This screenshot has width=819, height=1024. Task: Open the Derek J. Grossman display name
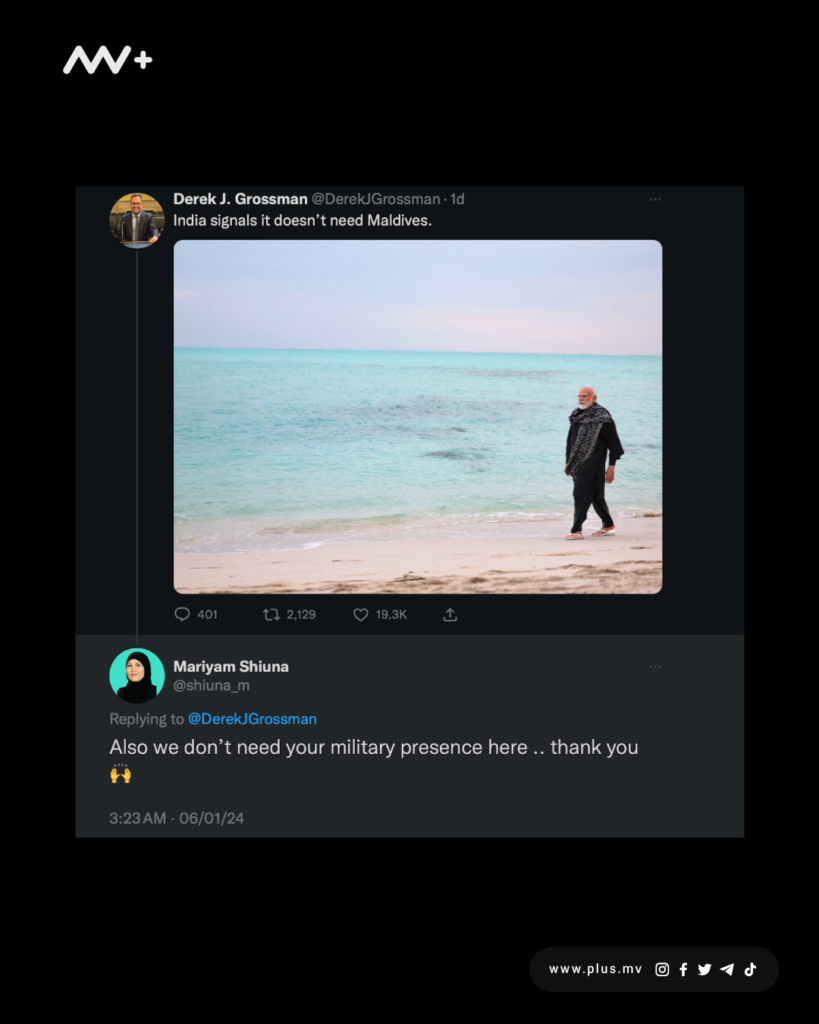click(240, 199)
